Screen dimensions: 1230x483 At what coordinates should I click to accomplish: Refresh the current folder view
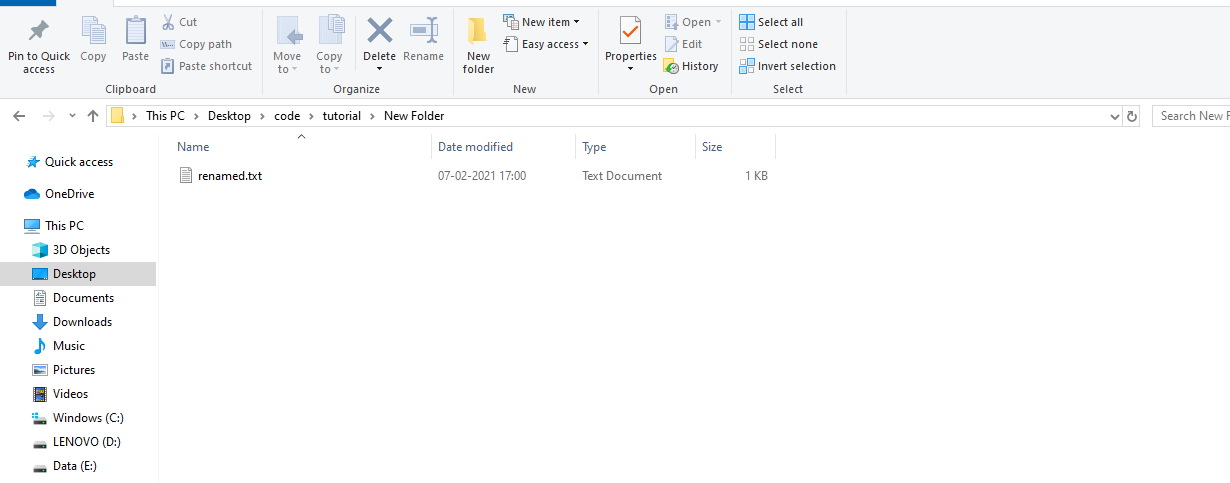click(1132, 116)
